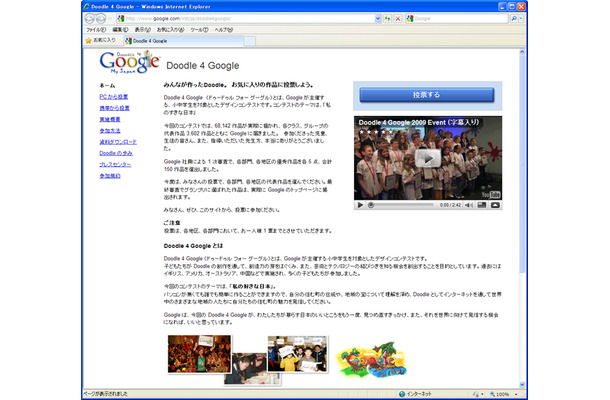
Task: Click the magnifier search button
Action: (x=514, y=18)
